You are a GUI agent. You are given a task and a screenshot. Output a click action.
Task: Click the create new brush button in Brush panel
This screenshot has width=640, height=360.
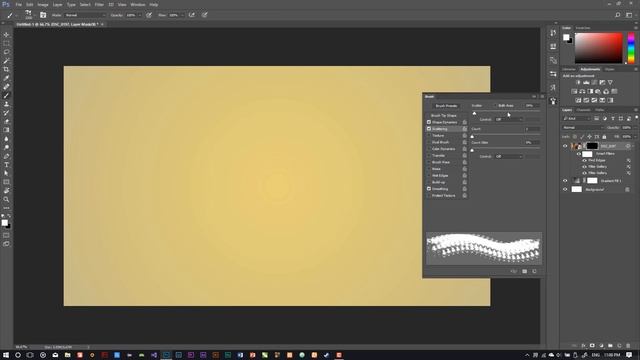(x=534, y=271)
